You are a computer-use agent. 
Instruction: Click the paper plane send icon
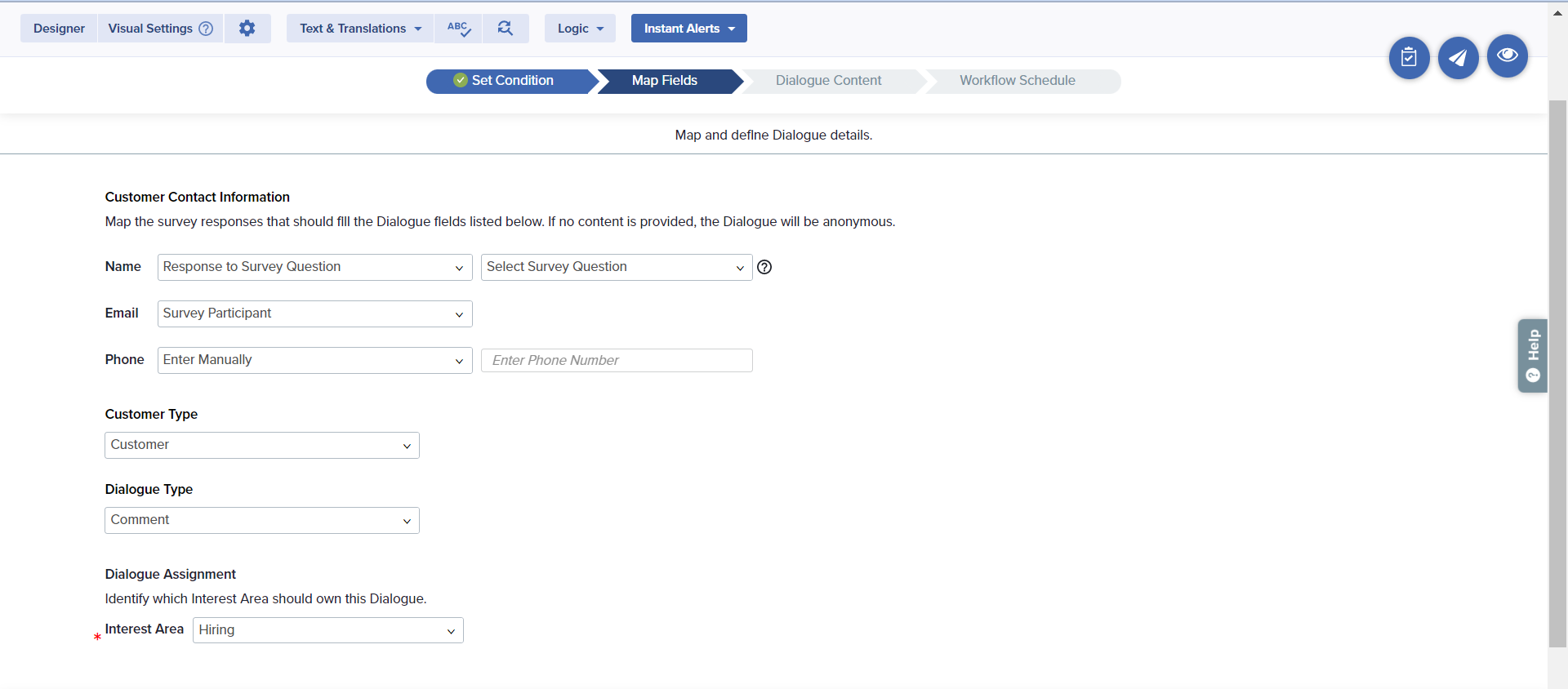pos(1458,58)
